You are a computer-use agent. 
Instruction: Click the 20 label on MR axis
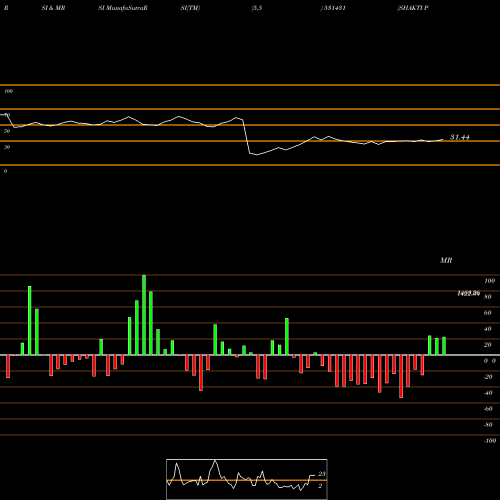tap(487, 345)
